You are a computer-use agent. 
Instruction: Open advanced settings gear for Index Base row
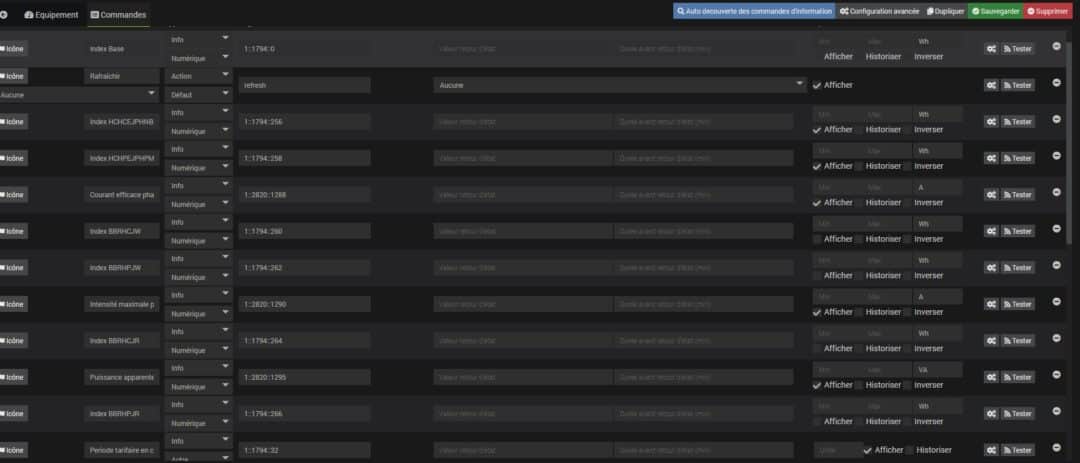(x=991, y=48)
